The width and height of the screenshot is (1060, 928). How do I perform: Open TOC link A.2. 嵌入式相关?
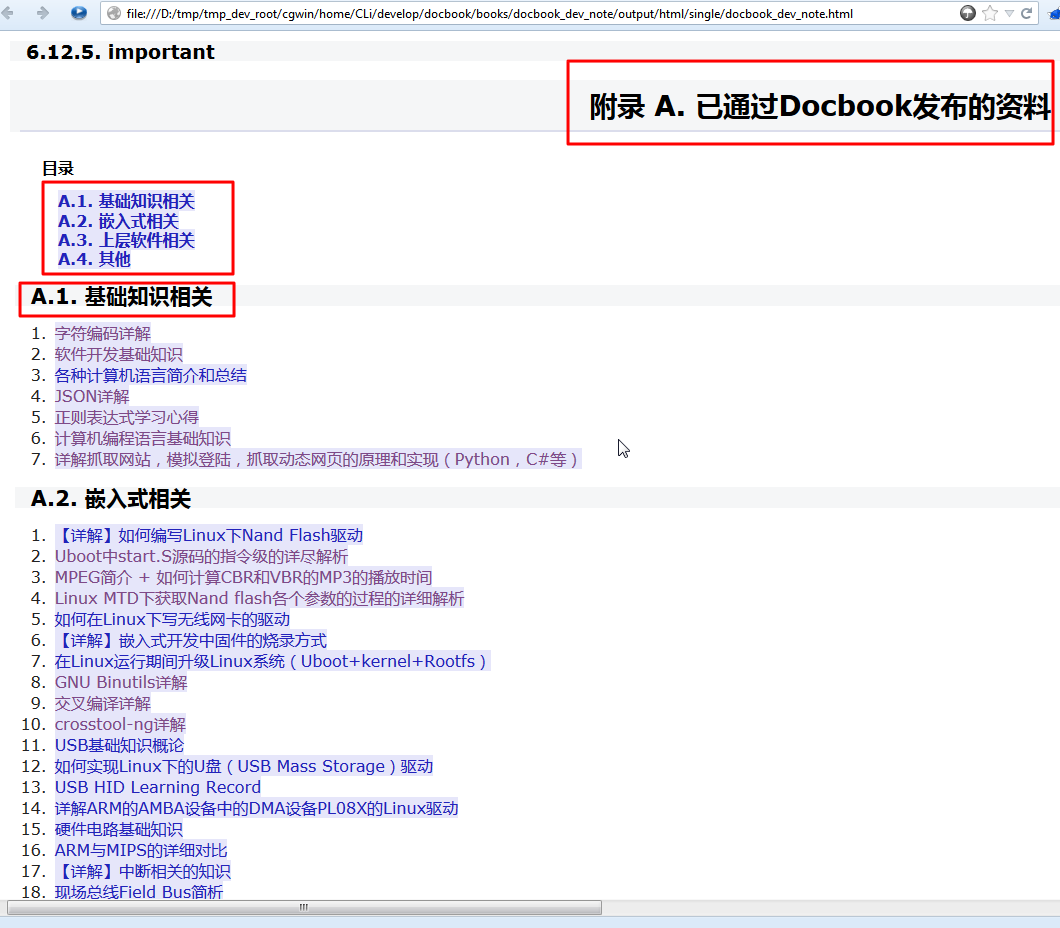coord(118,221)
